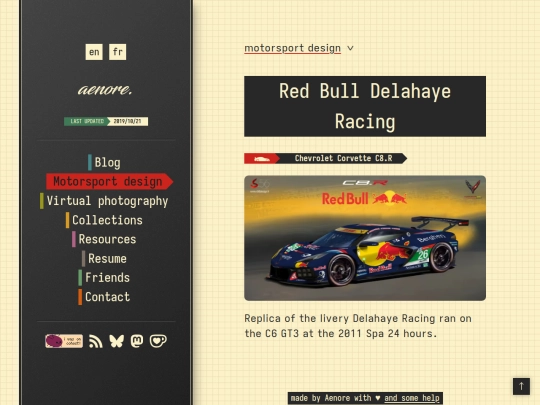Open the Resume page
The image size is (540, 405).
tap(104, 258)
